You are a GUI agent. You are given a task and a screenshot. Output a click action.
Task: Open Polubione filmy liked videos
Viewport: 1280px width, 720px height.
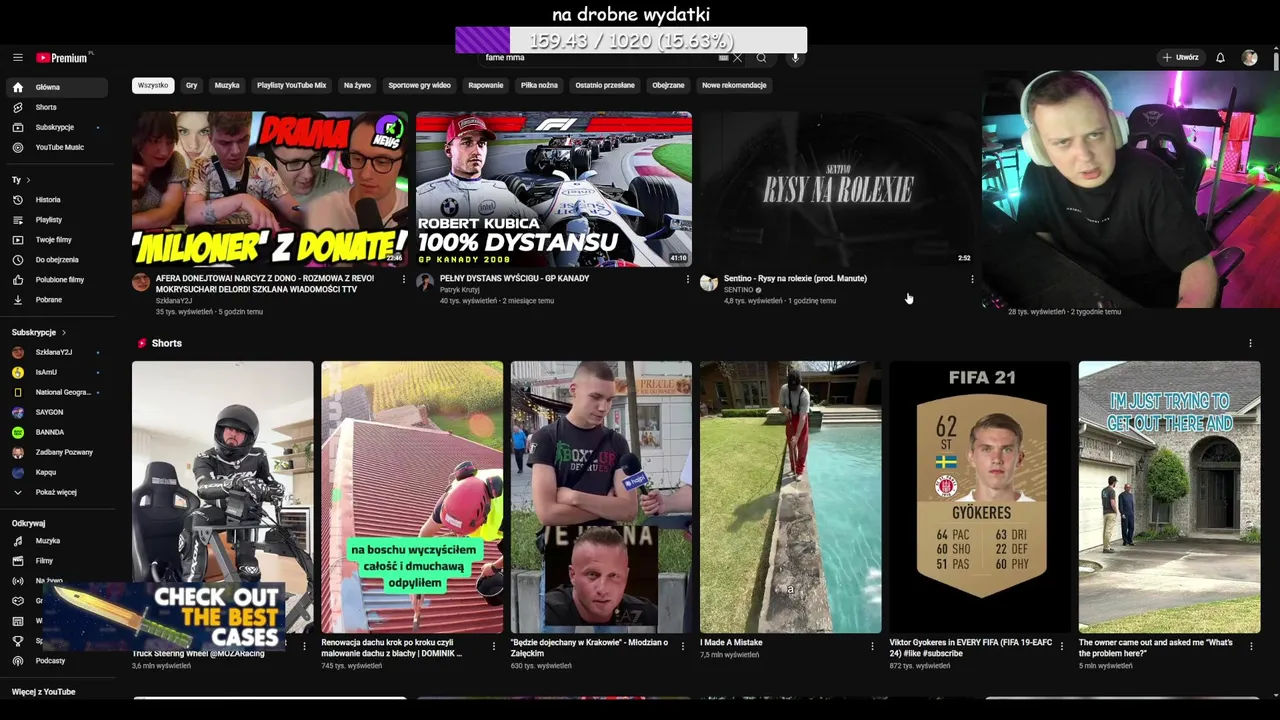pyautogui.click(x=58, y=280)
